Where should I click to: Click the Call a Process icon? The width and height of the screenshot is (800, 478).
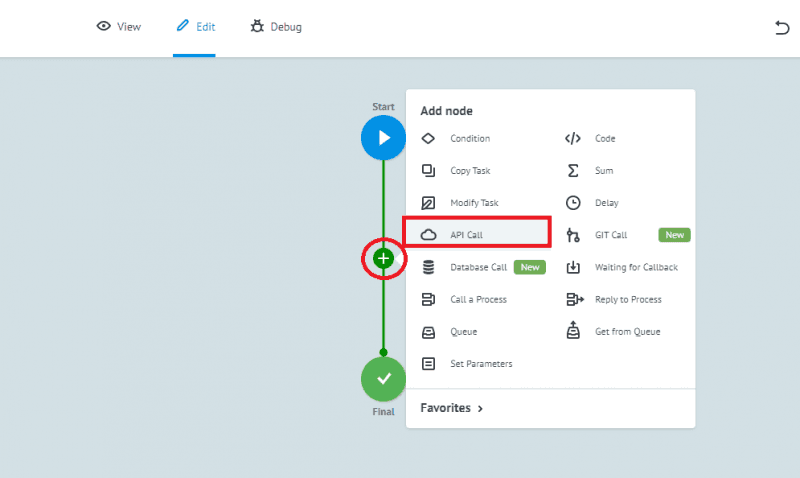(x=428, y=299)
